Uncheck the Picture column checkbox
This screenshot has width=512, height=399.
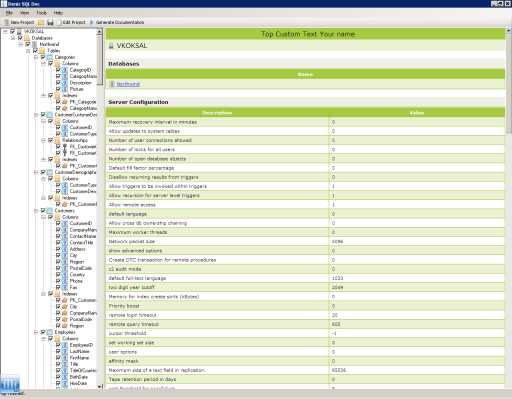(x=58, y=89)
